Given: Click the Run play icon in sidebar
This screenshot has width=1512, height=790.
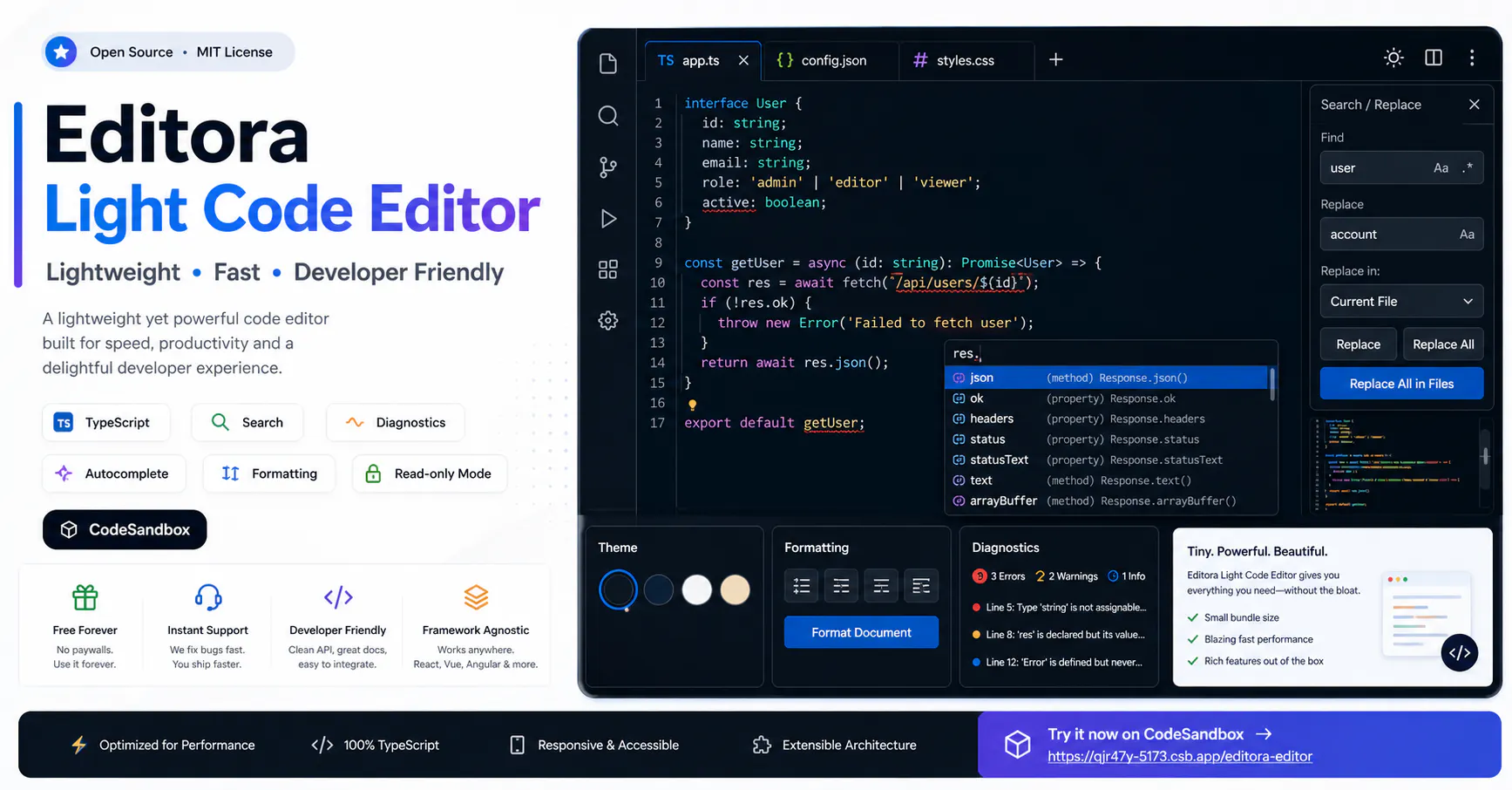Looking at the screenshot, I should coord(608,219).
